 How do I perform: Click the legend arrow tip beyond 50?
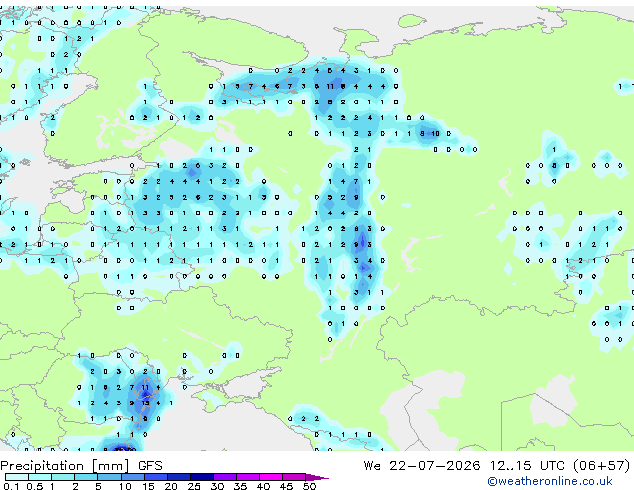317,477
